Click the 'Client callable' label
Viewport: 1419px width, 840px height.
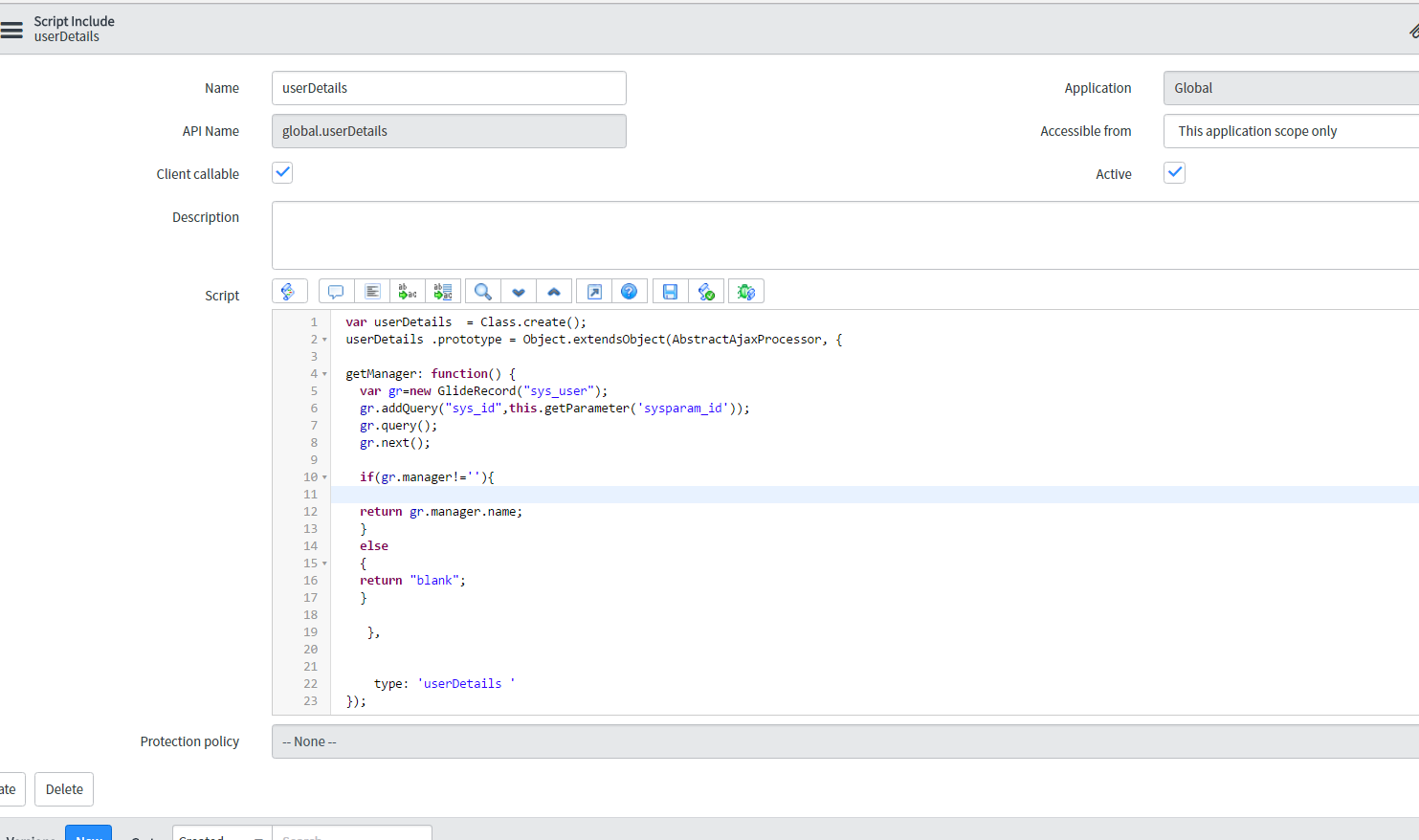[x=198, y=174]
